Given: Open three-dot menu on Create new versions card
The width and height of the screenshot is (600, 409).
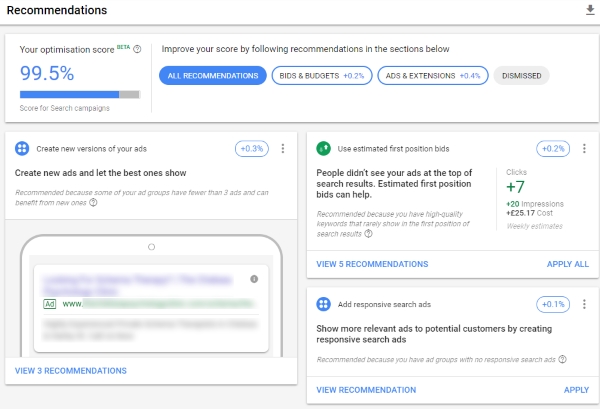Looking at the screenshot, I should 283,149.
